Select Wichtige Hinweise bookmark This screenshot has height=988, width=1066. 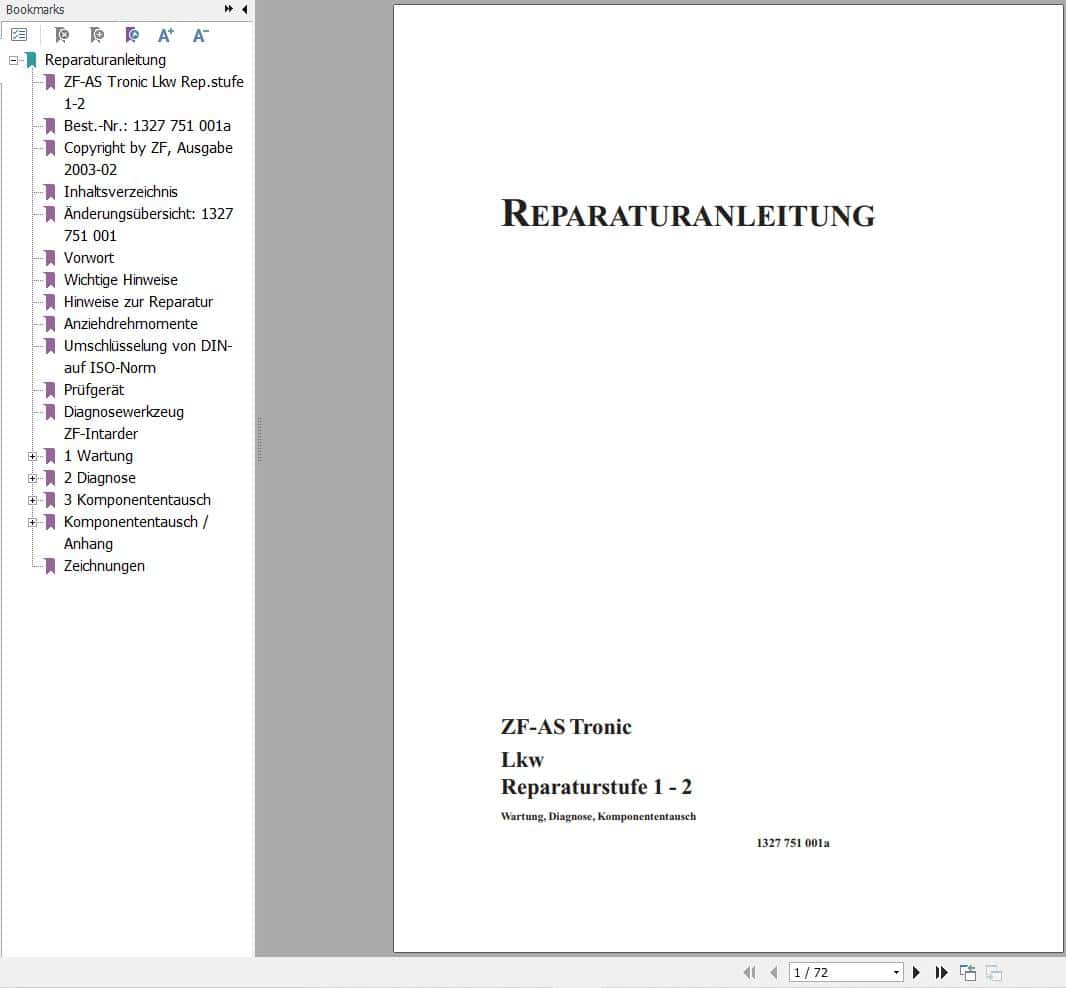pyautogui.click(x=120, y=279)
